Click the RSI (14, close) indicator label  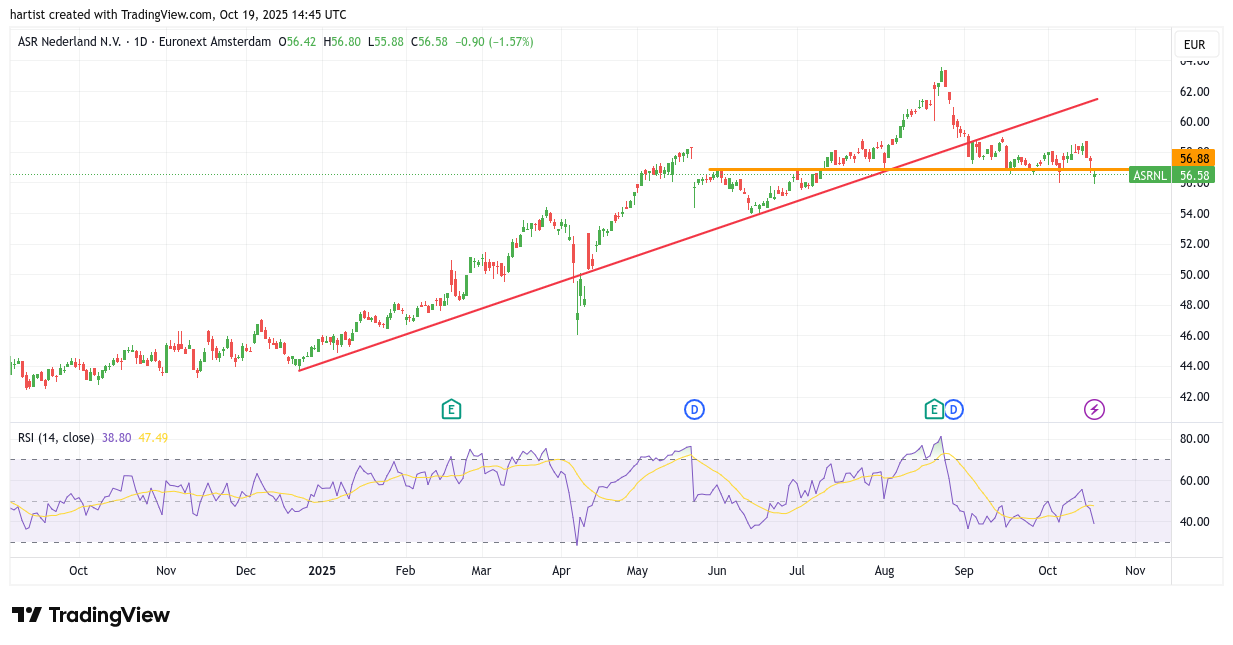coord(56,438)
